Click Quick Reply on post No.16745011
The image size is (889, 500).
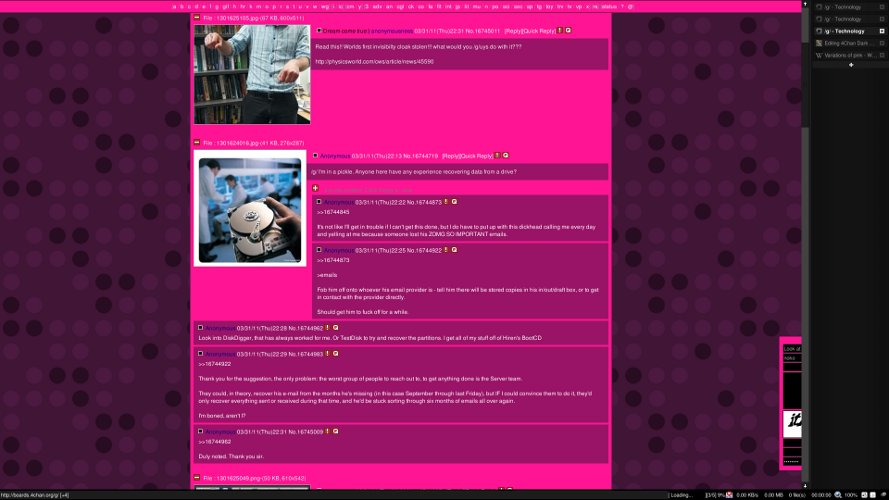[x=539, y=31]
